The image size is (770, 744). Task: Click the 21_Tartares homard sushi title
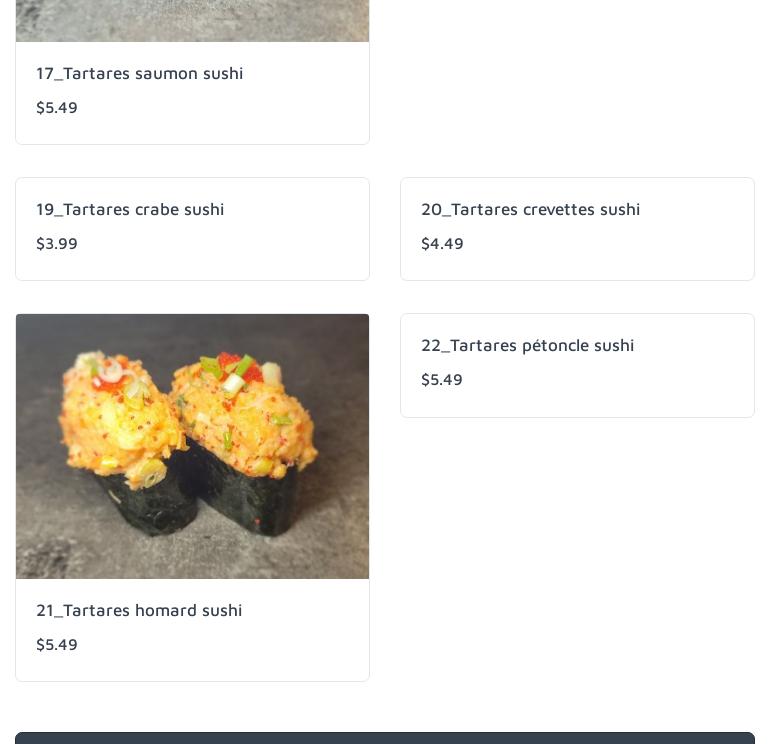tap(139, 610)
